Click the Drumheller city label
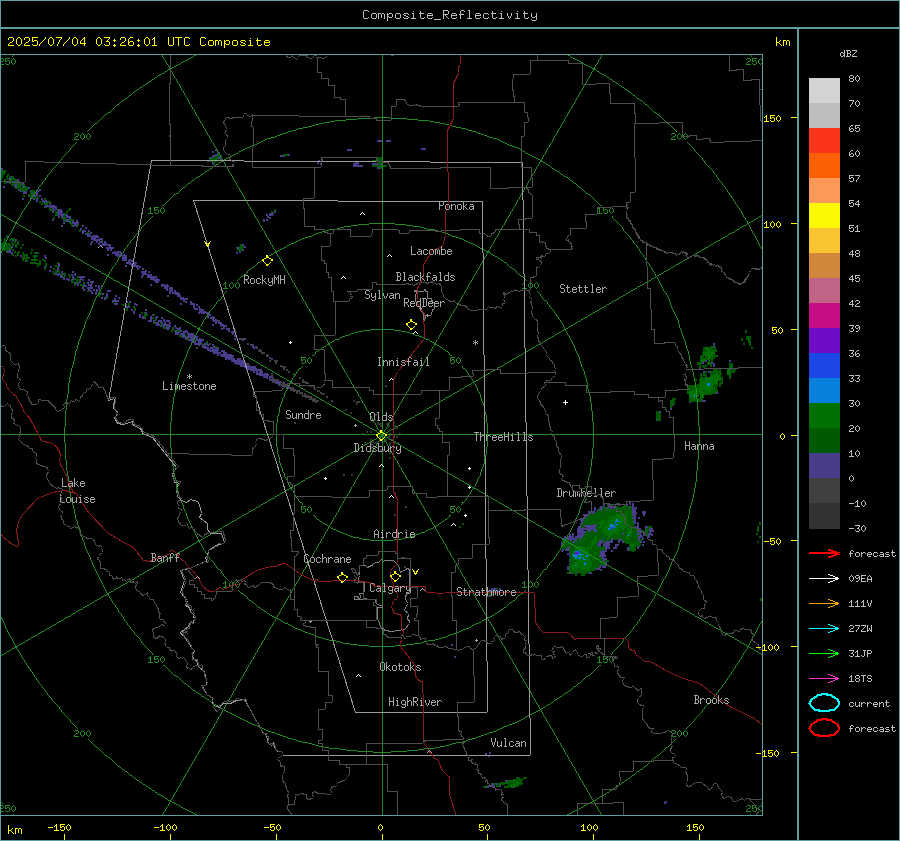The image size is (900, 841). pyautogui.click(x=586, y=493)
